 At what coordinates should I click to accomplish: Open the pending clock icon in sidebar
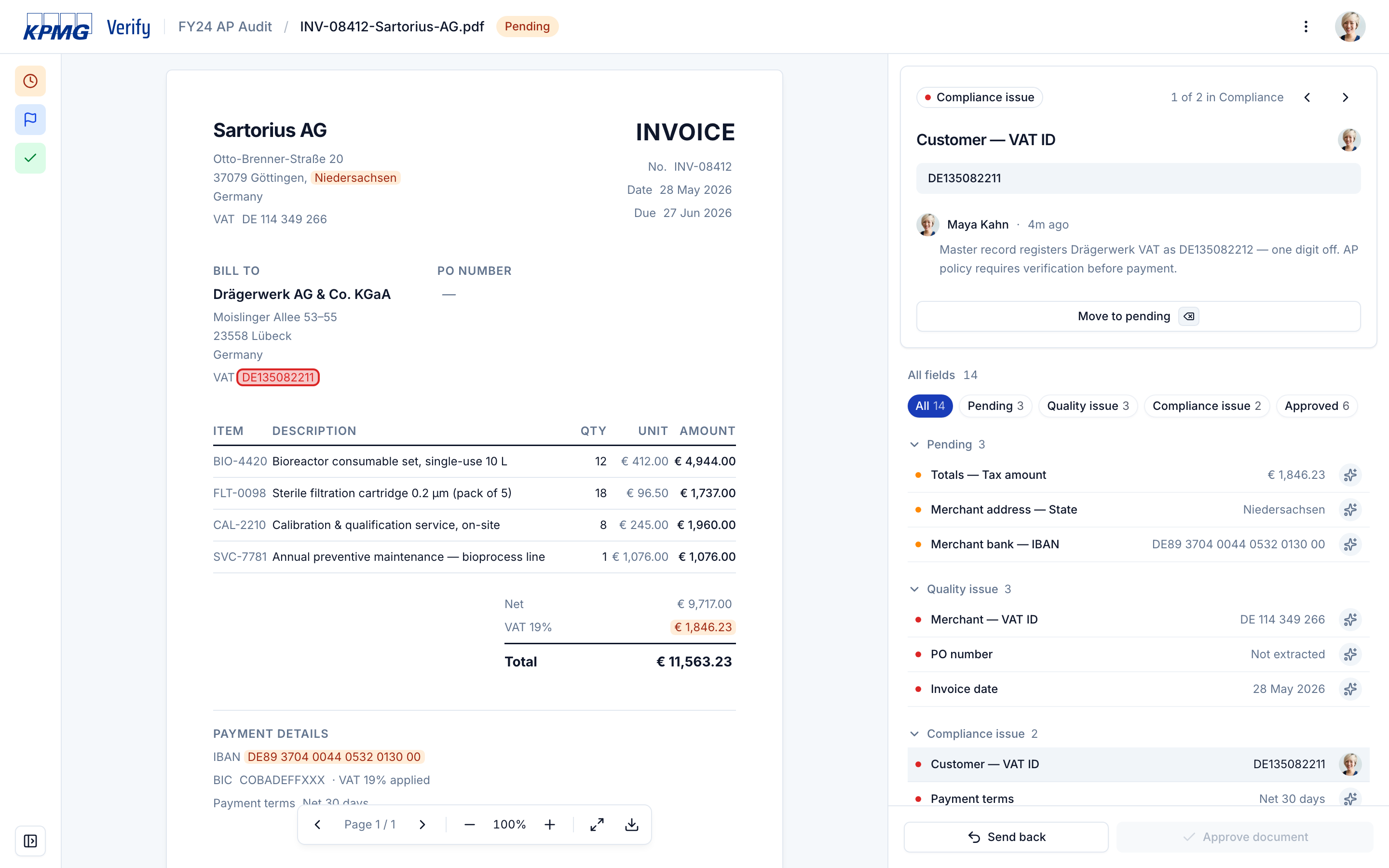coord(30,81)
